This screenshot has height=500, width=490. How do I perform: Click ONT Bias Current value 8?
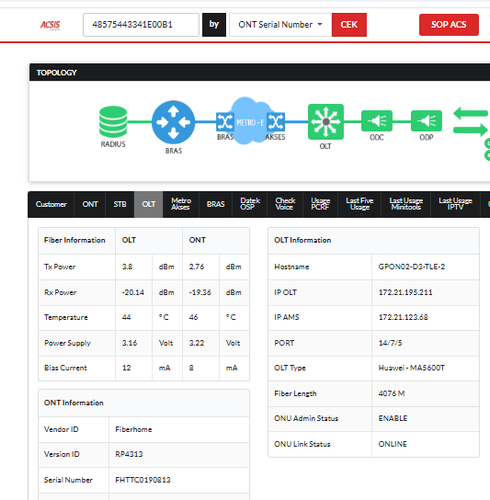[191, 368]
